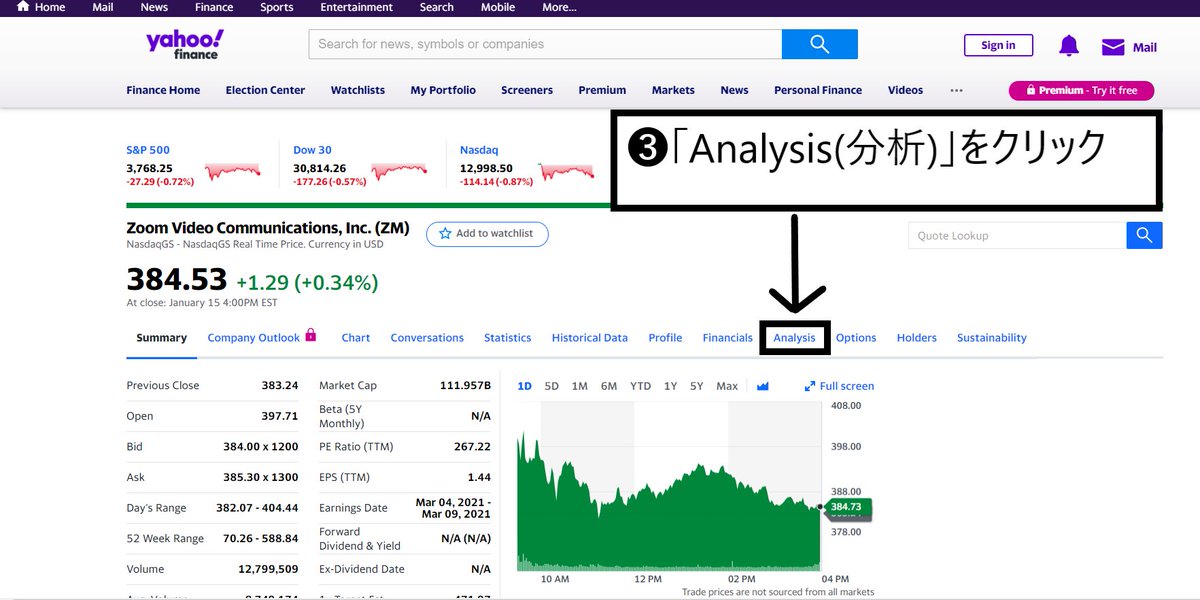Open Mail envelope icon in header
Viewport: 1200px width, 600px height.
(x=1113, y=47)
